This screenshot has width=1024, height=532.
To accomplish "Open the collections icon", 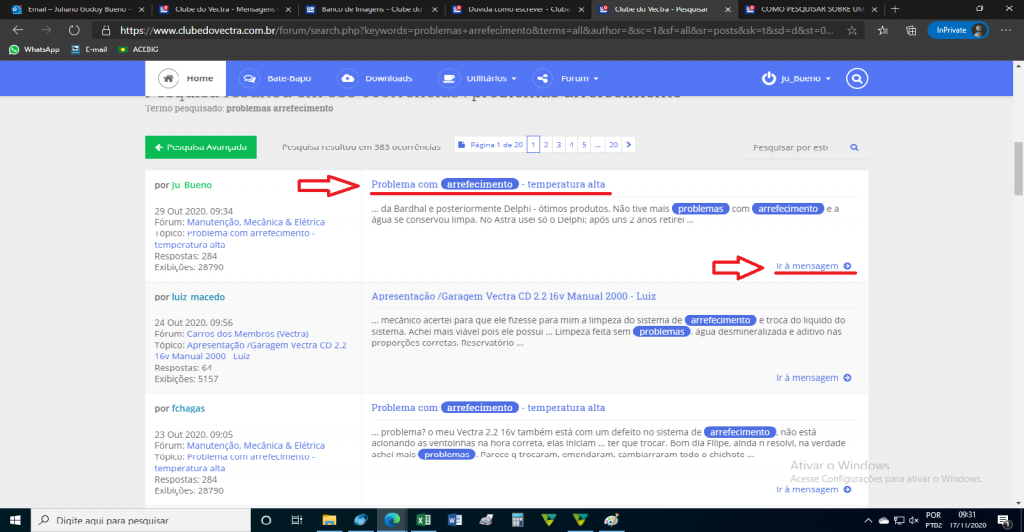I will tap(911, 31).
